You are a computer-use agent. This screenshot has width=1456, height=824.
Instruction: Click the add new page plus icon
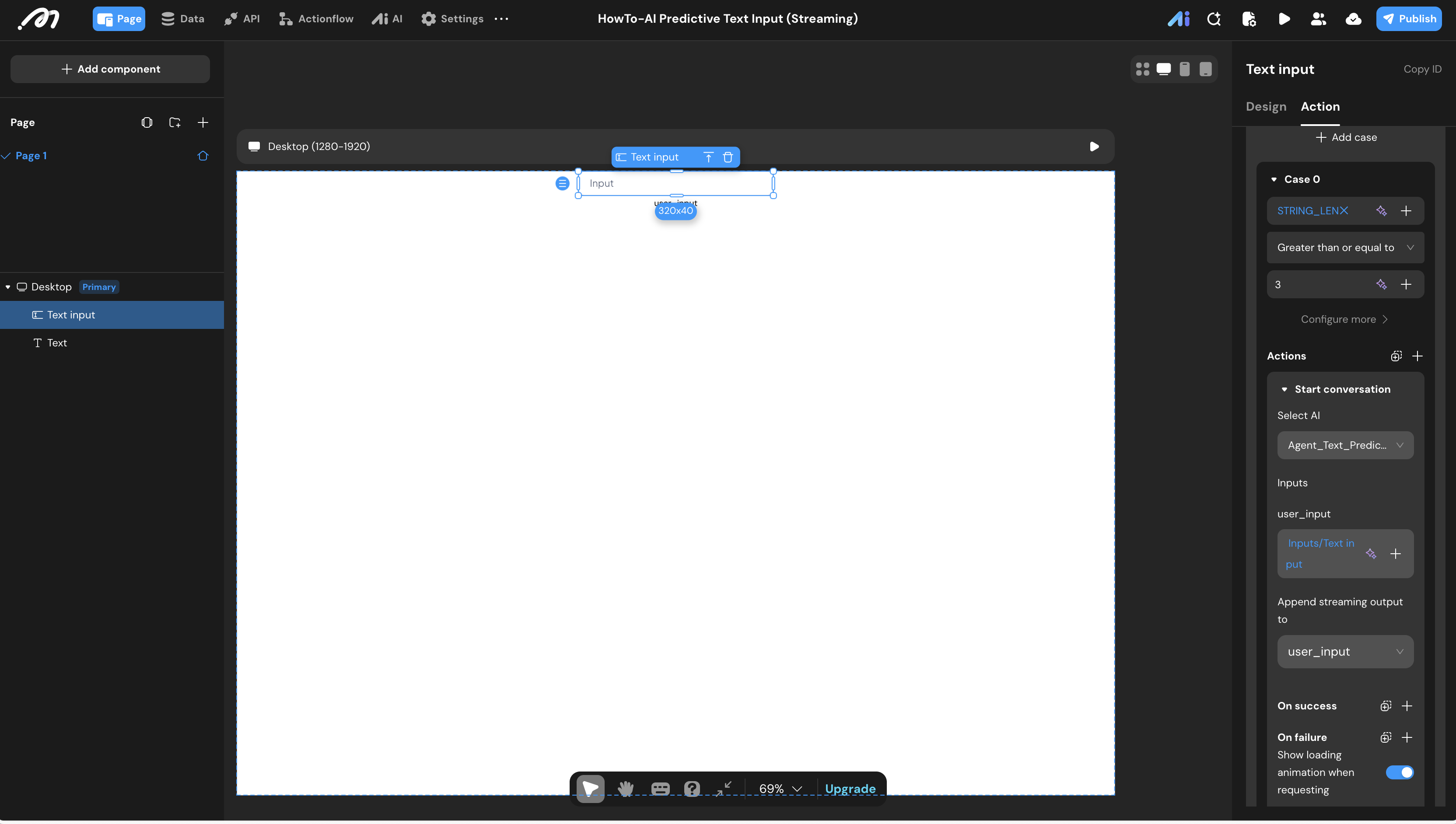[203, 122]
